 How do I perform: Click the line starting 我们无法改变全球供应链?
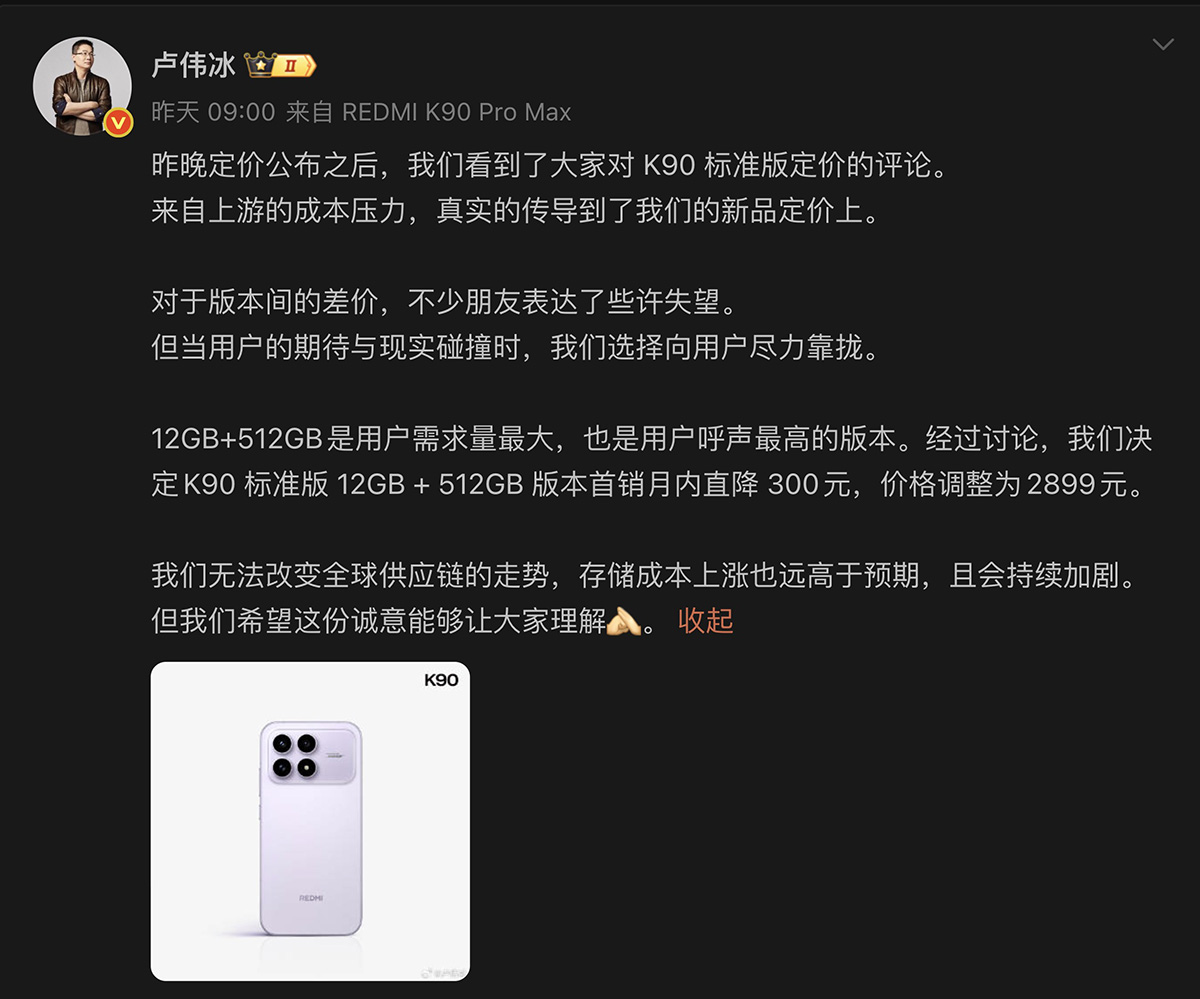[x=645, y=575]
